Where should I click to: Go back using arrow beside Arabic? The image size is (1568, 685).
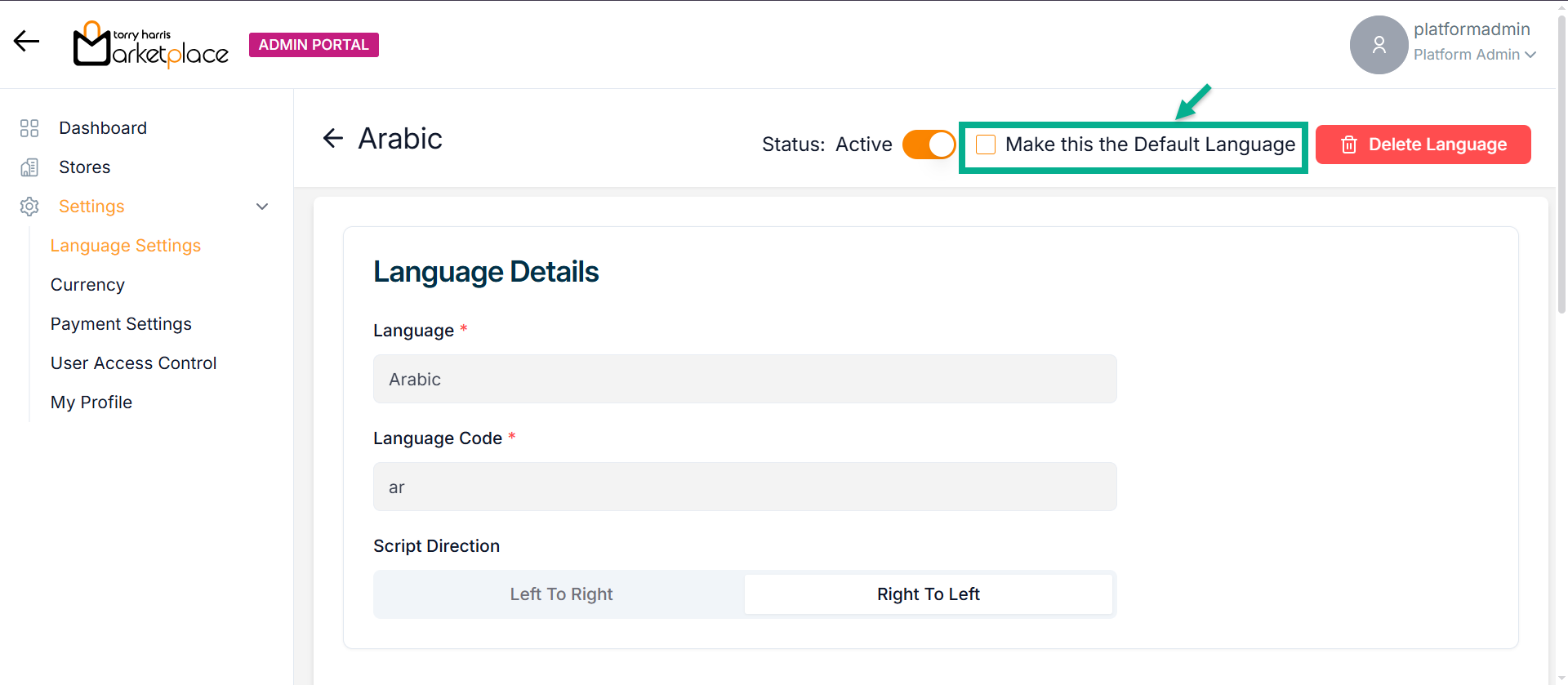pyautogui.click(x=332, y=139)
